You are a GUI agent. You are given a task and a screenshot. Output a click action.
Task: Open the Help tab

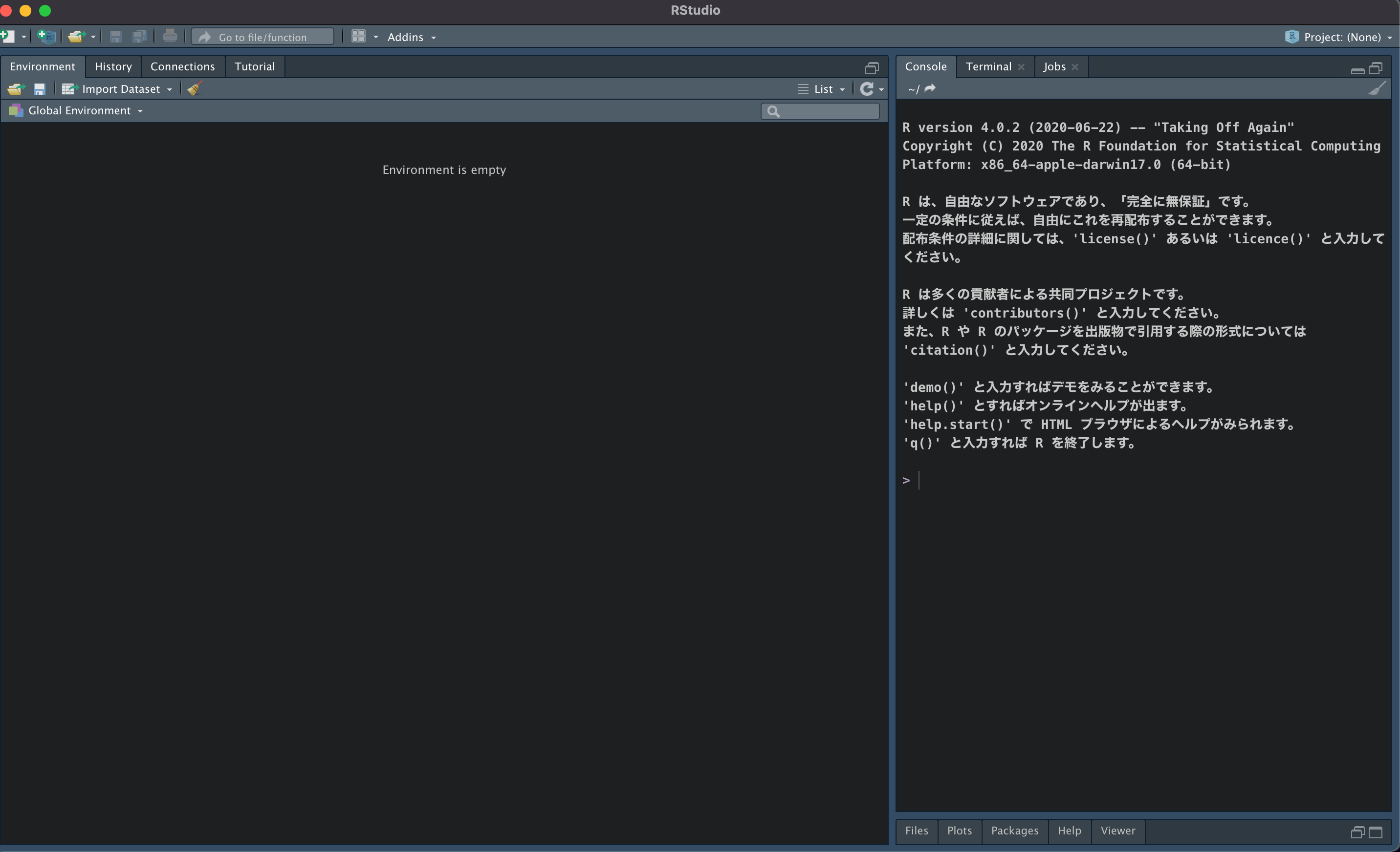tap(1069, 830)
